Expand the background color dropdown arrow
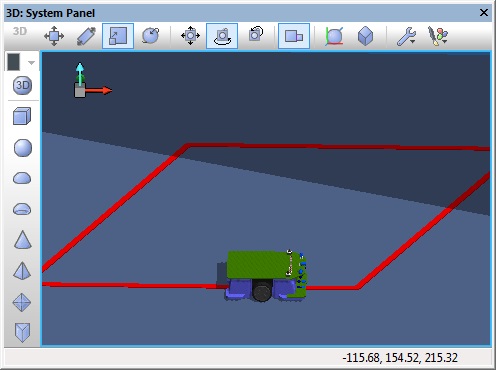This screenshot has width=496, height=370. [31, 63]
